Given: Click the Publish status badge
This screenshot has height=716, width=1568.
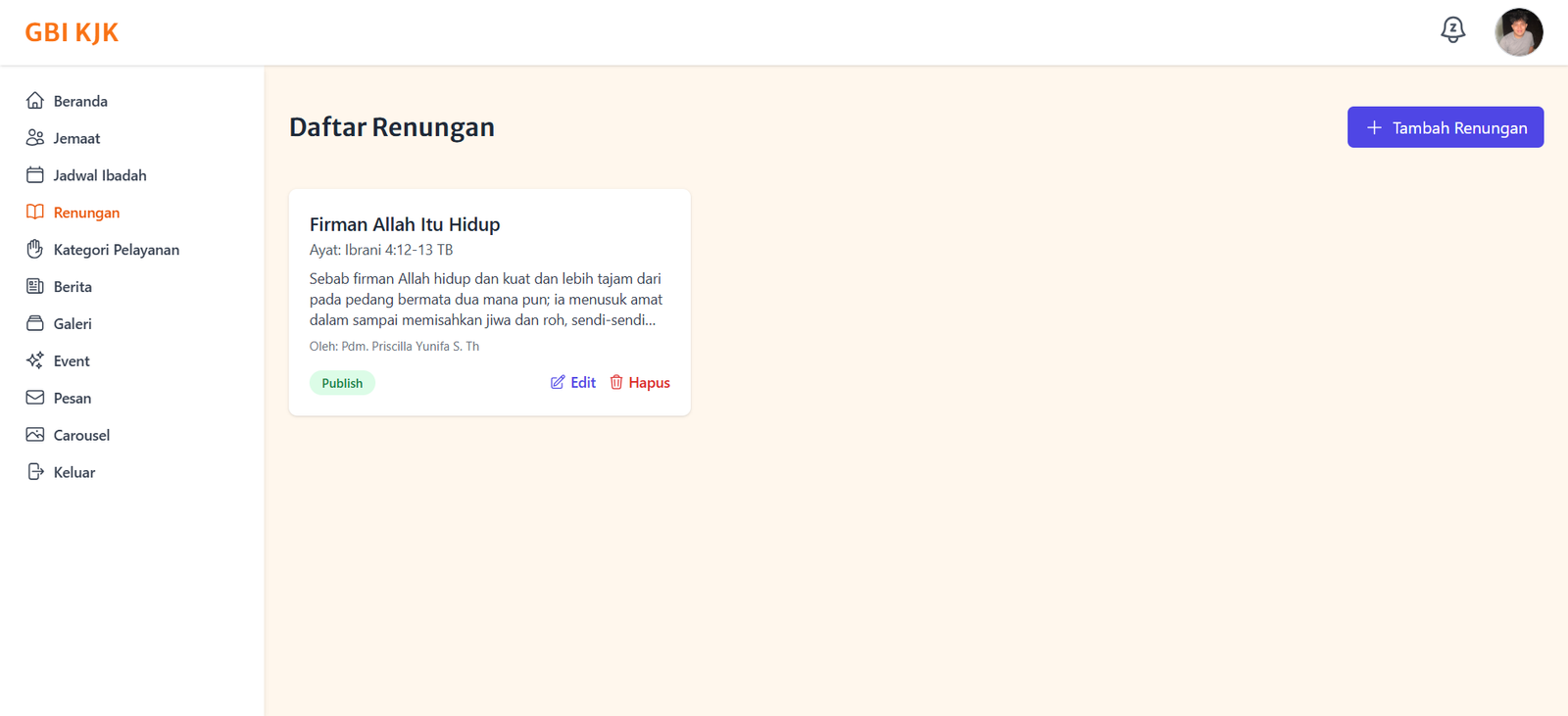Looking at the screenshot, I should [x=342, y=383].
